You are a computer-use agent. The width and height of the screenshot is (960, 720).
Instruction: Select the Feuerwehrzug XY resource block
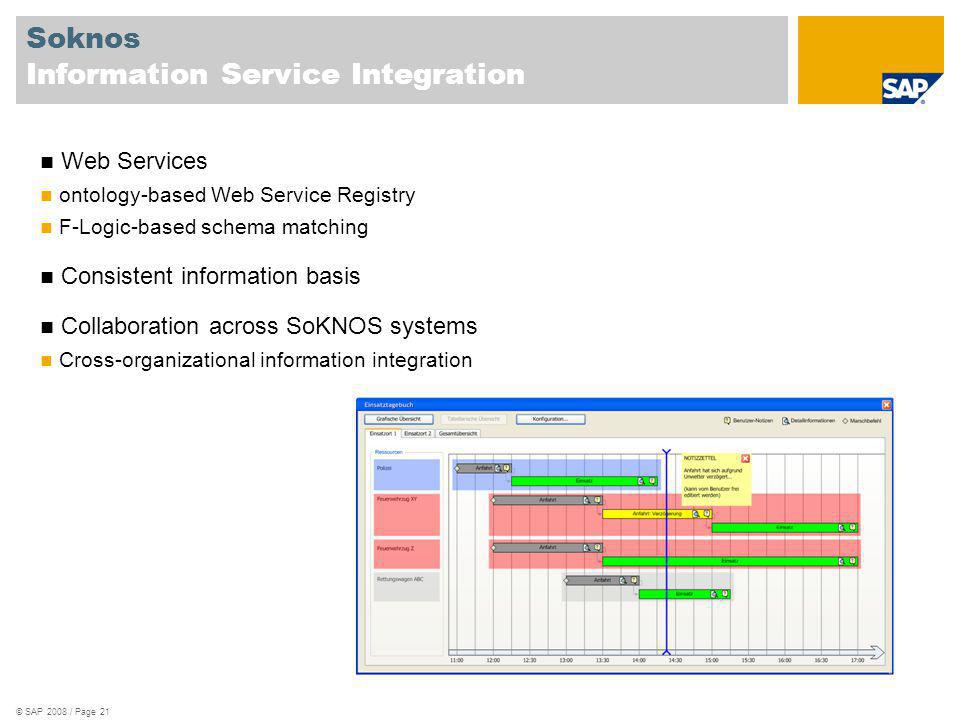point(407,514)
